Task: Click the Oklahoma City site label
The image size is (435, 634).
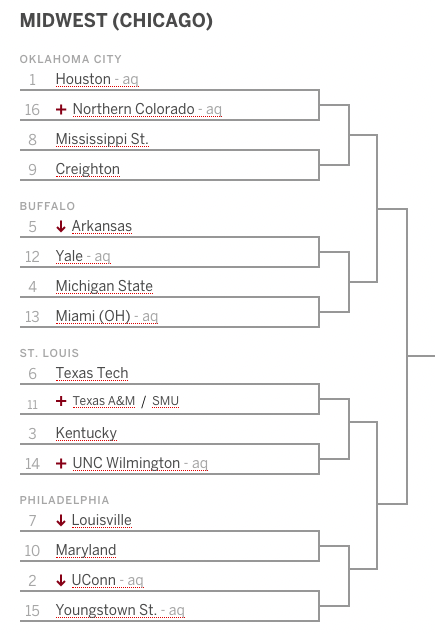Action: pos(71,59)
